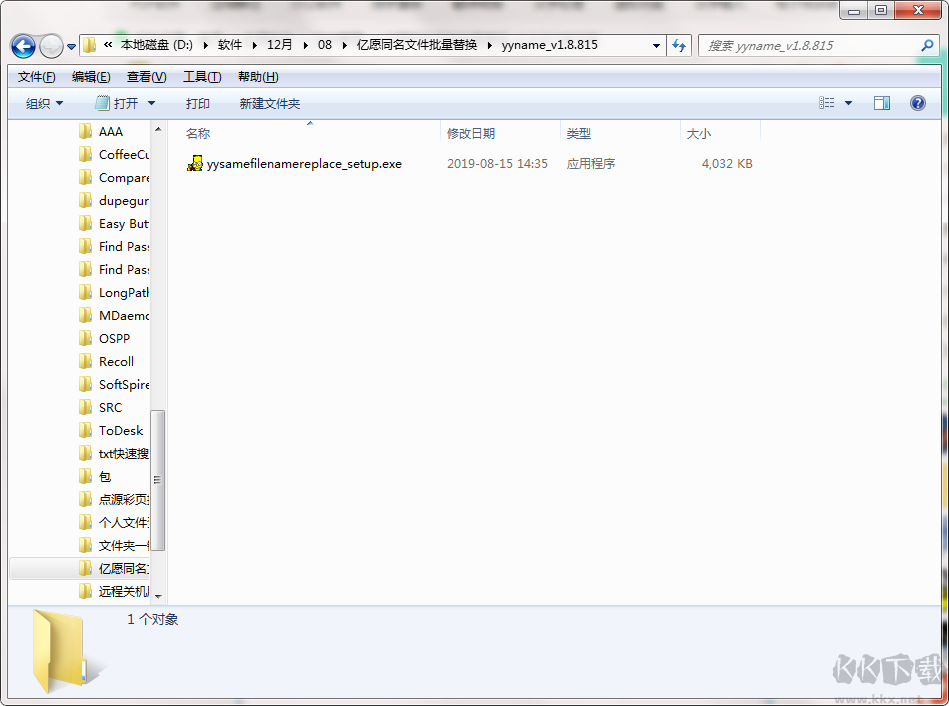The image size is (949, 706).
Task: Click 新建文件夹 button
Action: click(x=269, y=104)
